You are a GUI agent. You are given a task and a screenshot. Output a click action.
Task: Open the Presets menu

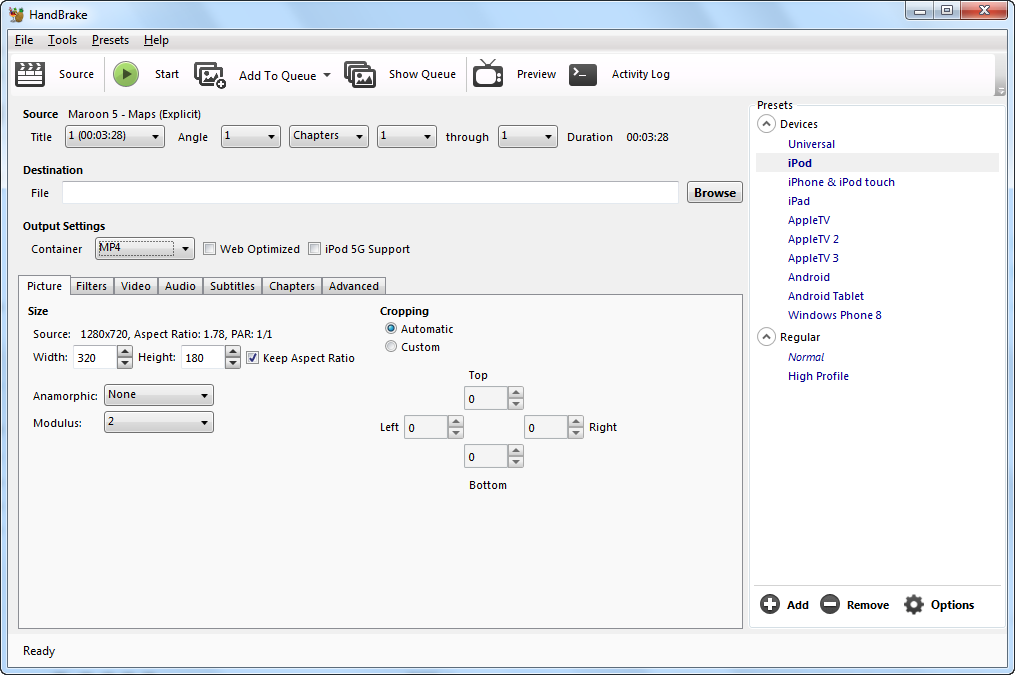click(x=110, y=40)
